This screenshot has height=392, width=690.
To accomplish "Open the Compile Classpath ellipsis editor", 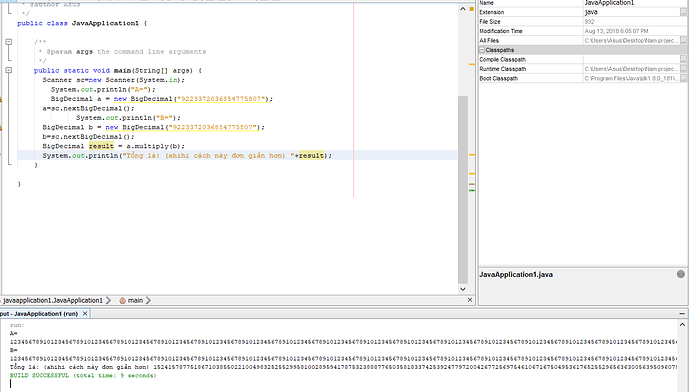I will 683,59.
